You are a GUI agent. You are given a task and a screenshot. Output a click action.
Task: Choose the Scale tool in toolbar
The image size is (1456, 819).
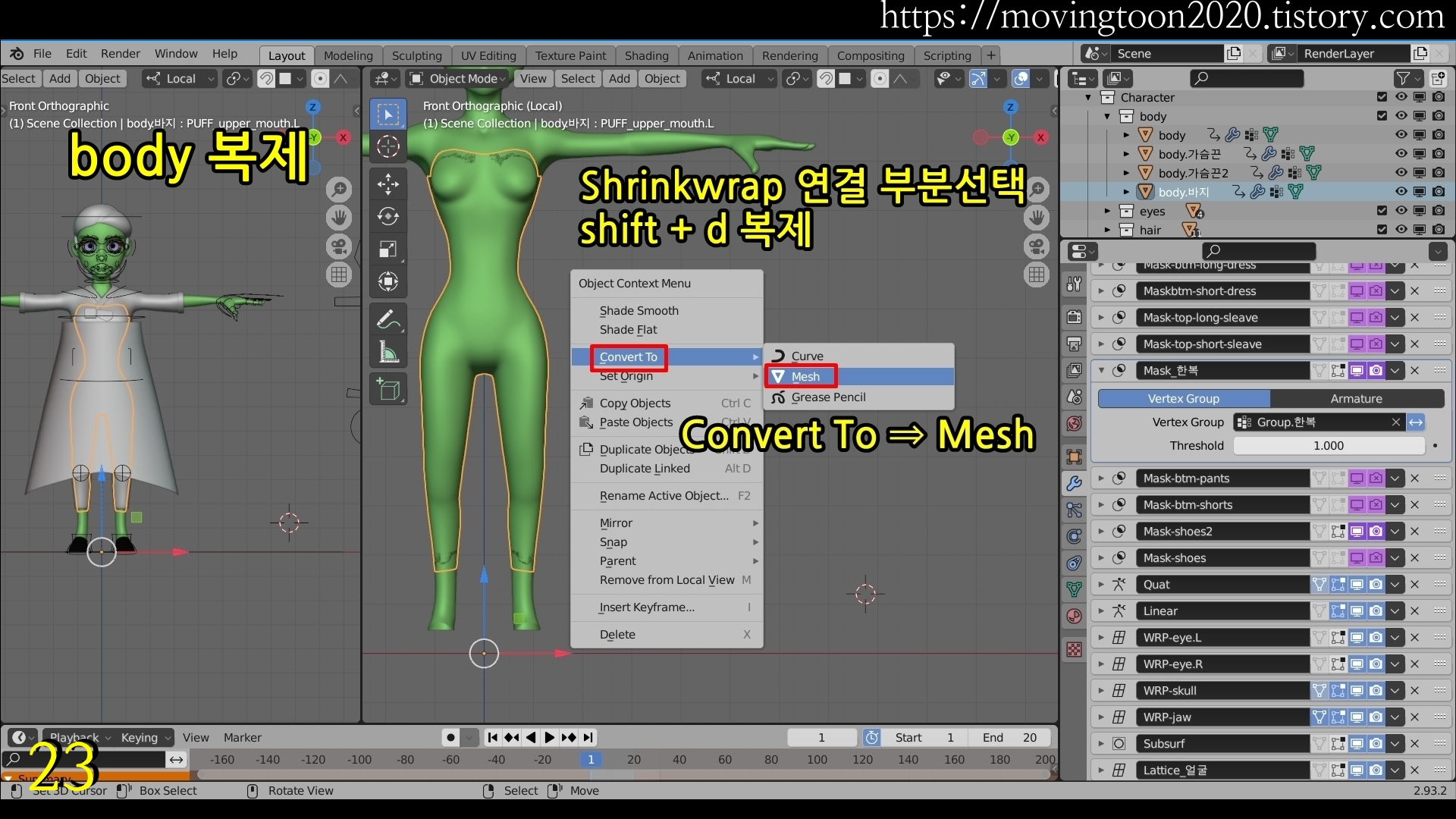point(388,249)
